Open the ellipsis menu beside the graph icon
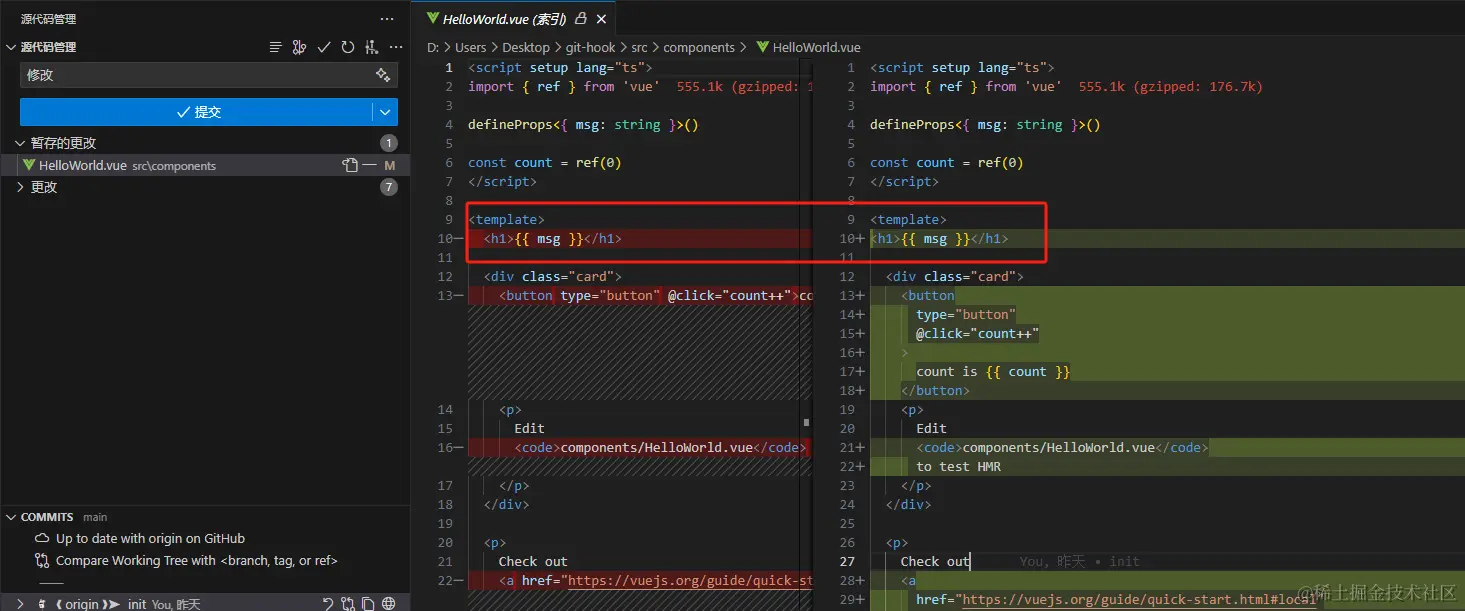Viewport: 1465px width, 611px height. [x=396, y=47]
